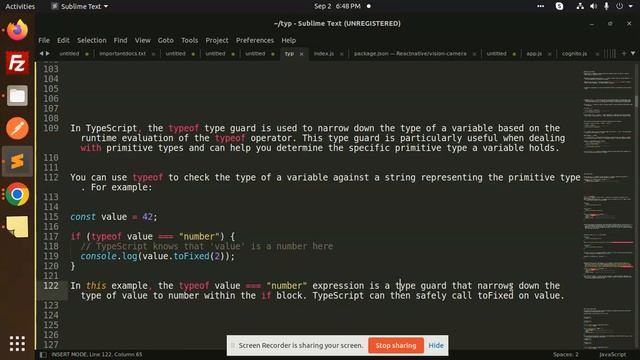Close the typ tab
Viewport: 640px width, 360px height.
[x=302, y=54]
